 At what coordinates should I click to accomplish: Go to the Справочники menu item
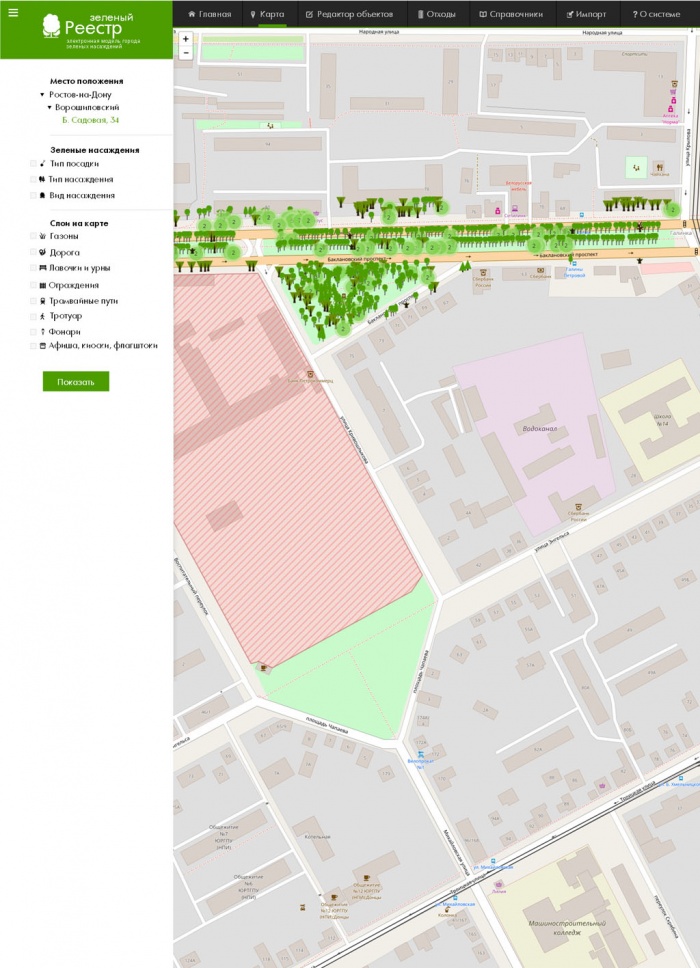point(510,15)
